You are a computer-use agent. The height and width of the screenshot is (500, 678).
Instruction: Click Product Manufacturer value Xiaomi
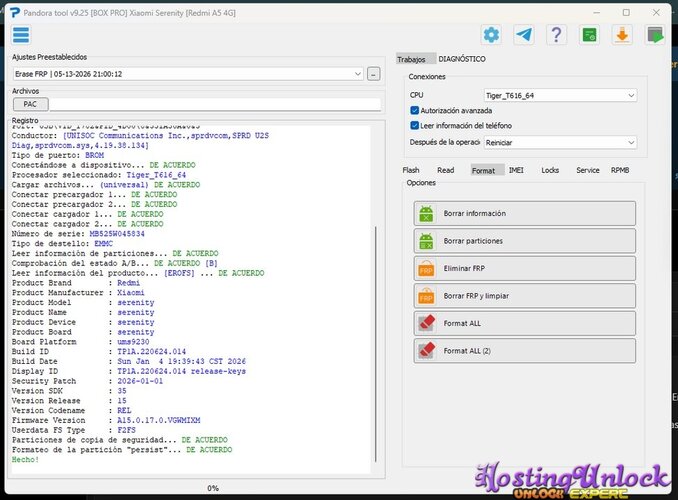[131, 292]
